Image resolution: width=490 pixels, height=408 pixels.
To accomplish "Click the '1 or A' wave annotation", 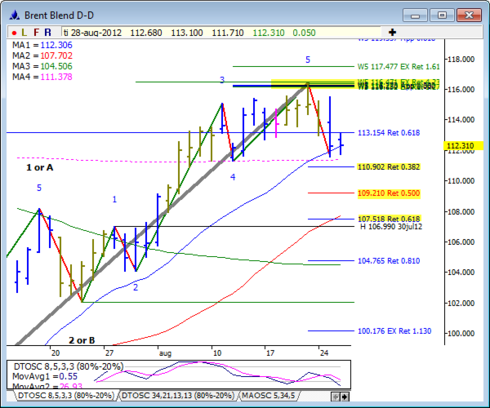I will (x=40, y=168).
